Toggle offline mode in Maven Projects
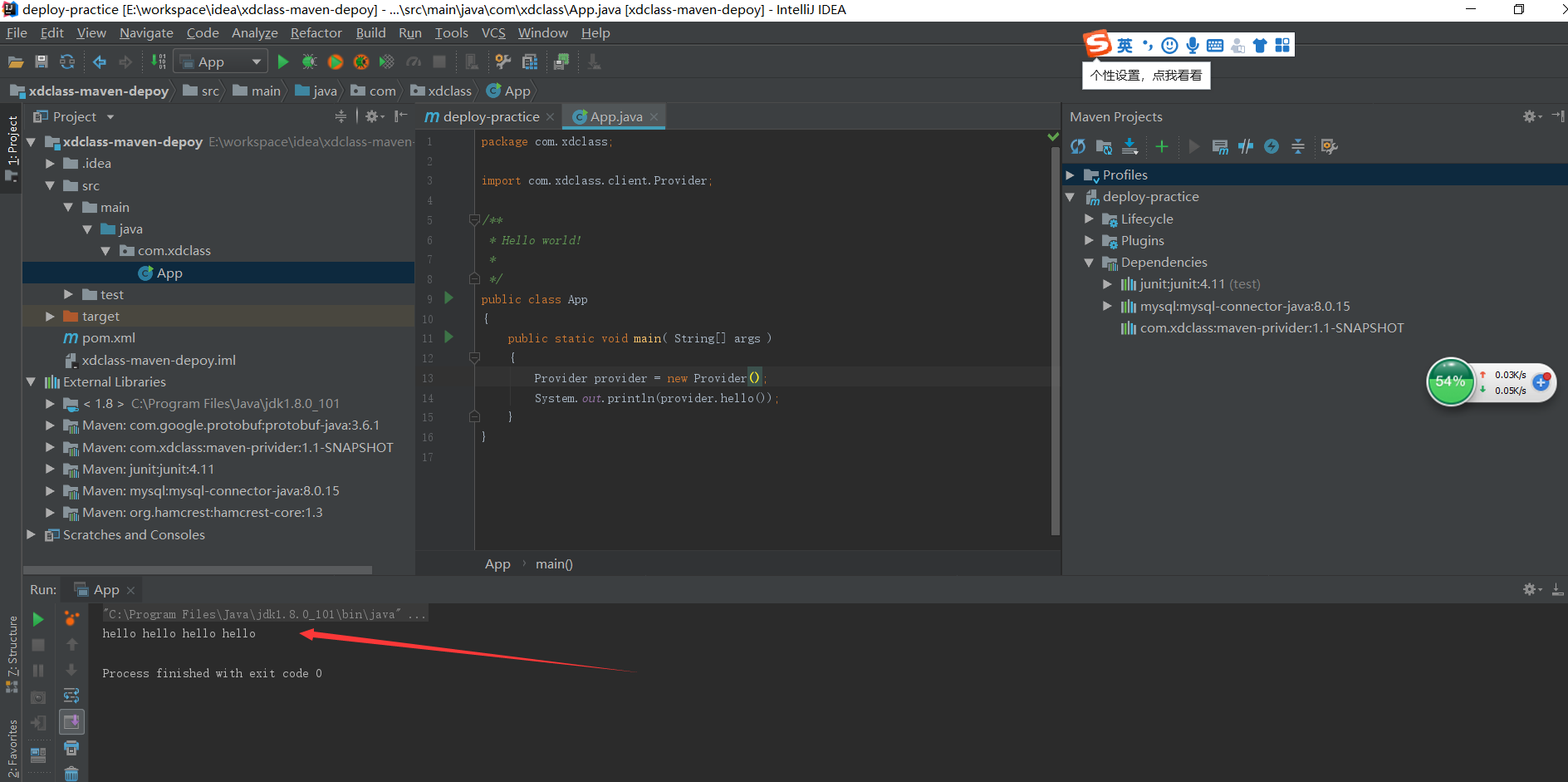Image resolution: width=1568 pixels, height=782 pixels. click(x=1271, y=146)
